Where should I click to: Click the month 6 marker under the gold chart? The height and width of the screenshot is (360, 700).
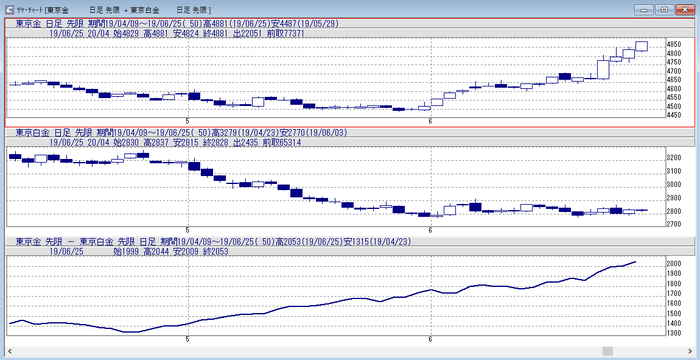click(431, 121)
